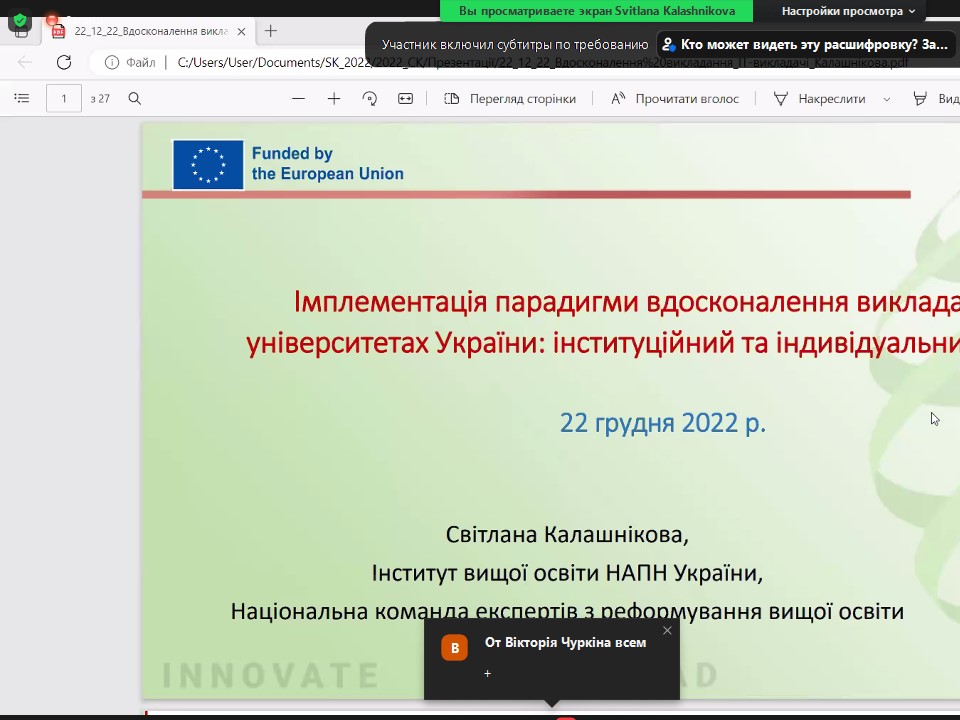The image size is (960, 720).
Task: Click the page number input field
Action: coord(64,99)
